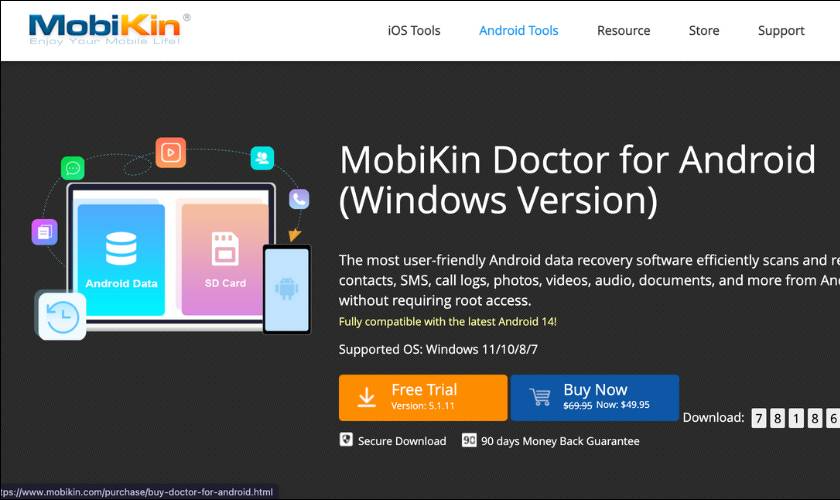840x500 pixels.
Task: Click the purple phone call icon
Action: click(x=299, y=199)
